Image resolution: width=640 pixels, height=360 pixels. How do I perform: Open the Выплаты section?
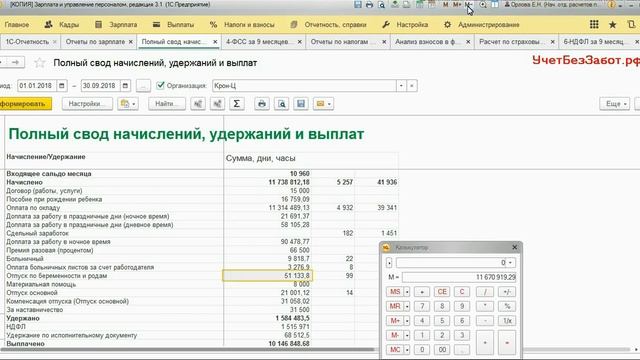173,24
